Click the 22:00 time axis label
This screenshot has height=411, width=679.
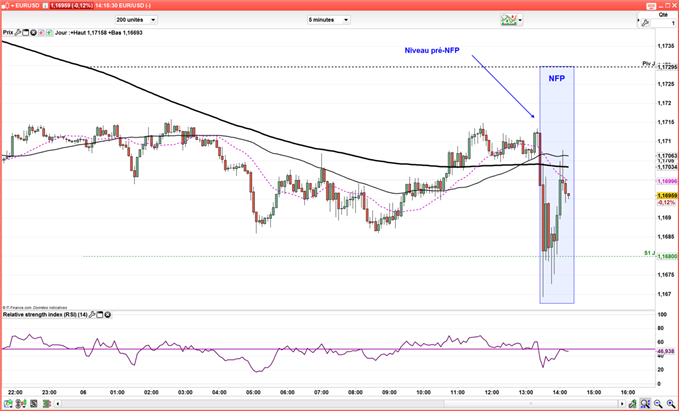point(15,392)
